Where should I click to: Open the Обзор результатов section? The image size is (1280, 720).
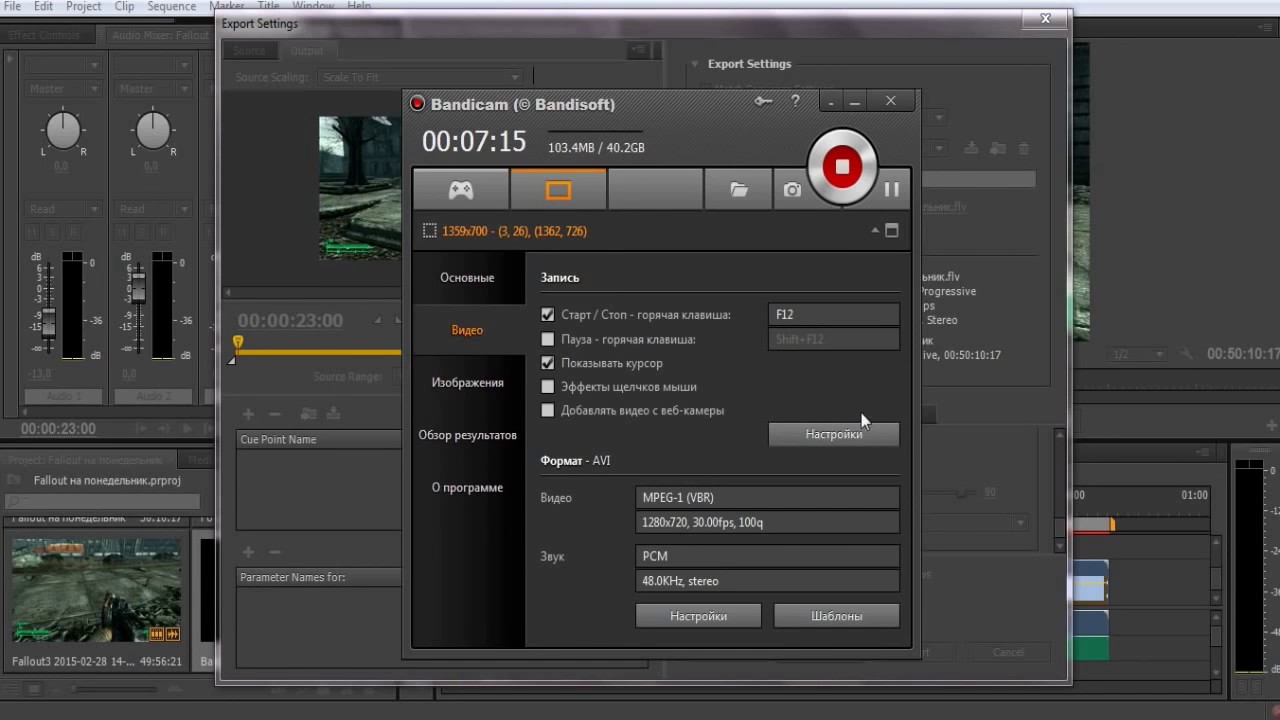point(467,435)
